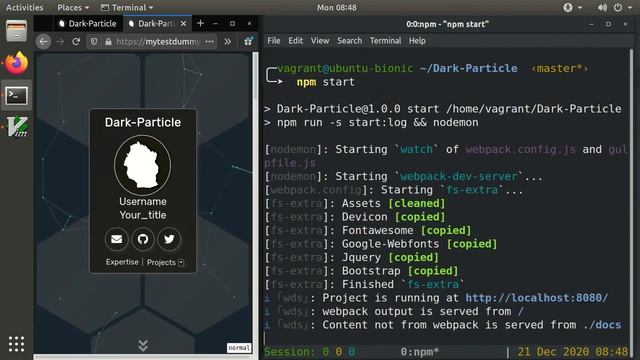Open the Places menu in top bar
The image size is (640, 360).
[73, 7]
